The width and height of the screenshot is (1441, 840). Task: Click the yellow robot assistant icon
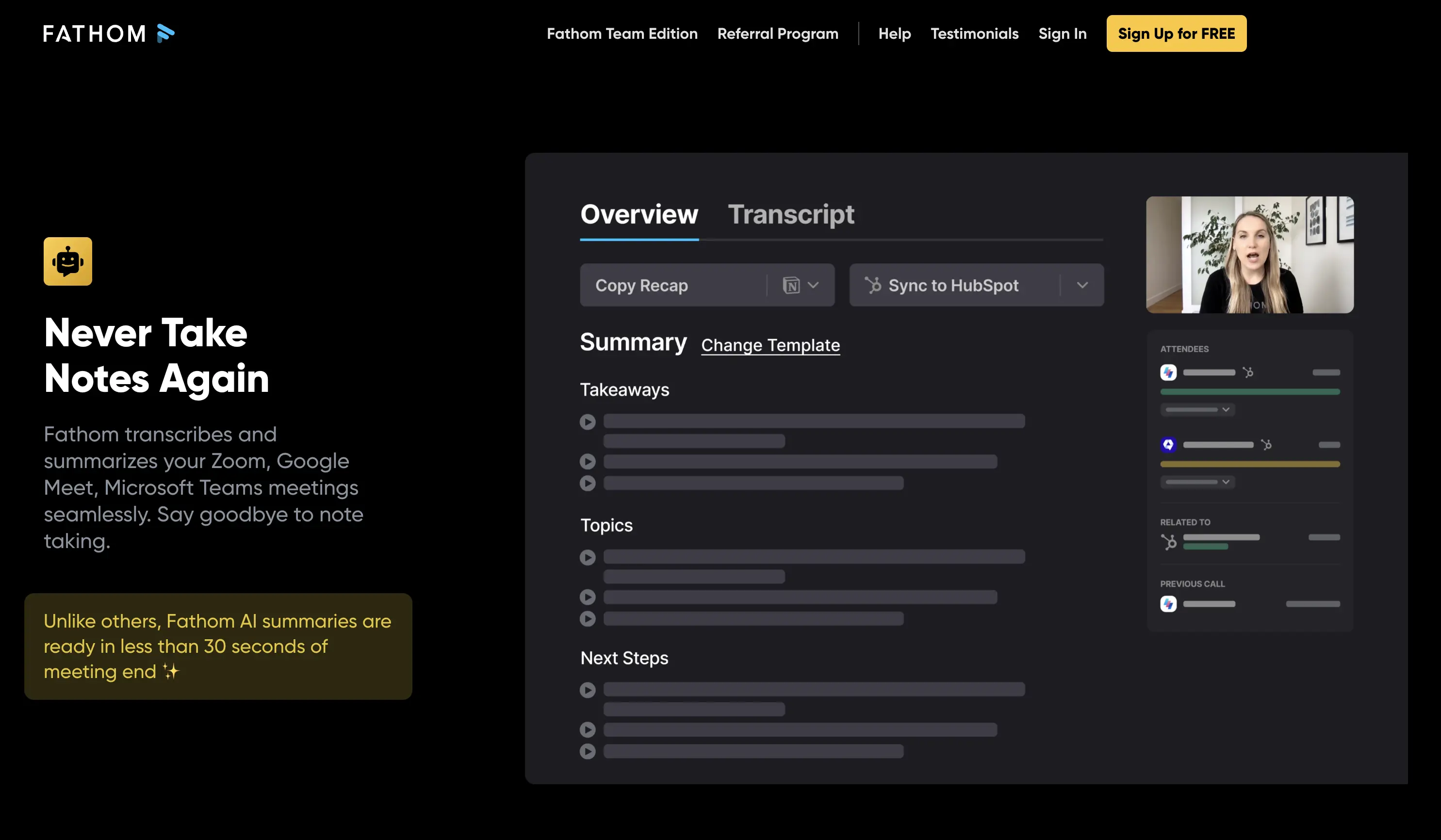(67, 261)
